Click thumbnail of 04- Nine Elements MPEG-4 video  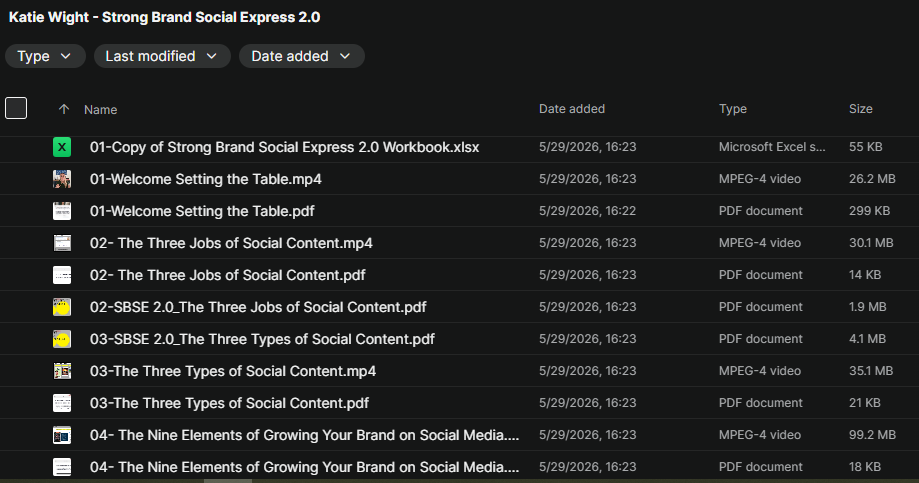pos(62,435)
